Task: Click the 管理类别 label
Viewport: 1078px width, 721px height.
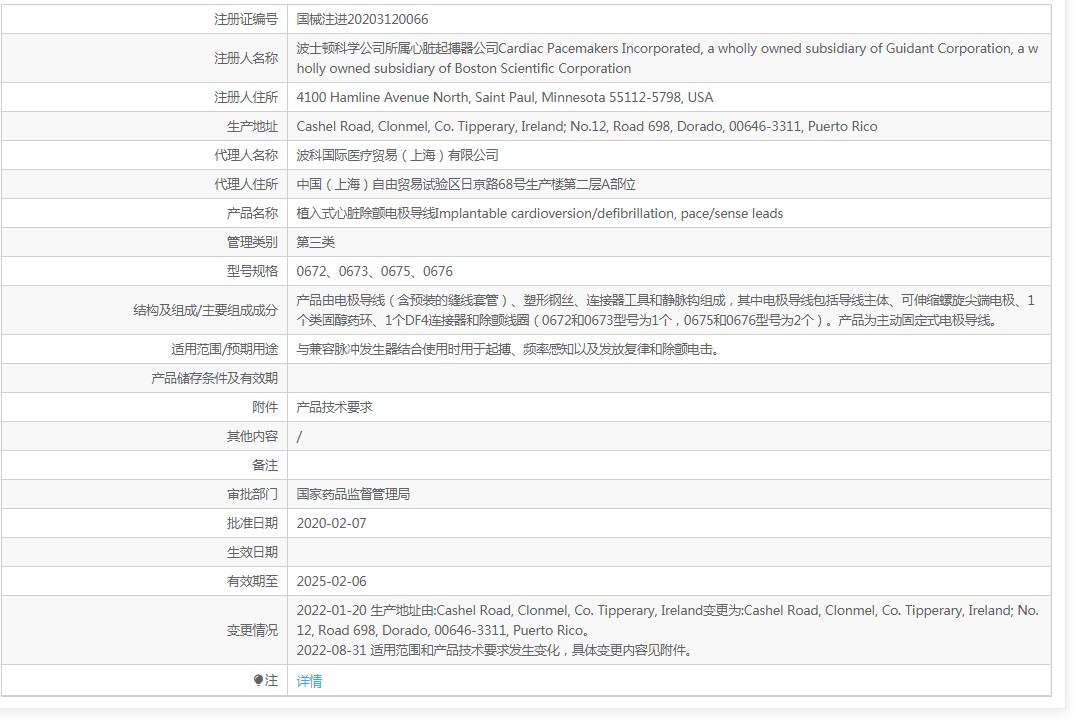Action: (252, 243)
